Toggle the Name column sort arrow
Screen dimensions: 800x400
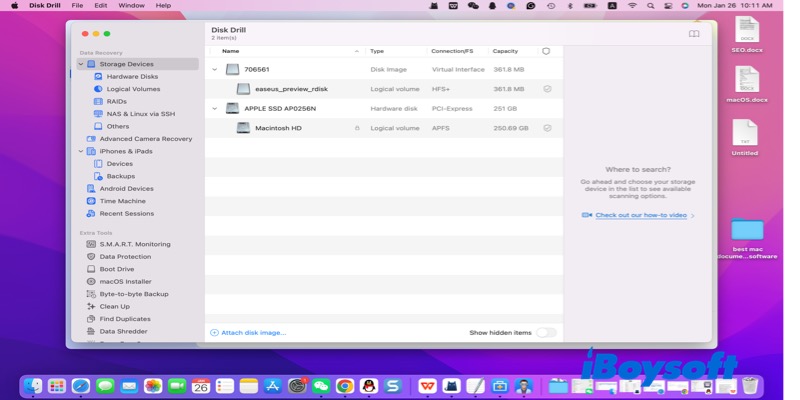[x=357, y=51]
